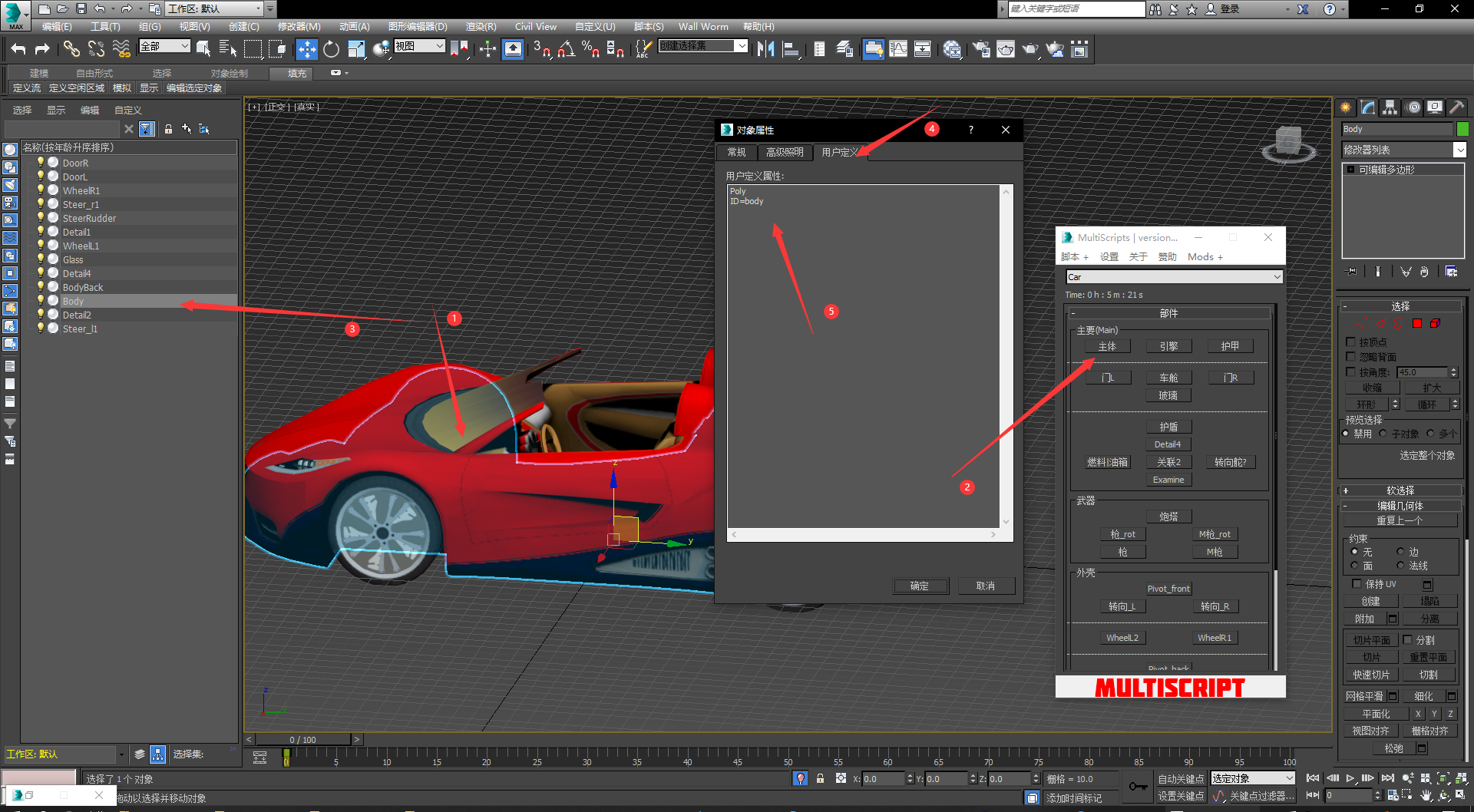Viewport: 1474px width, 812px height.
Task: Click the Mirror tool icon
Action: [x=765, y=49]
